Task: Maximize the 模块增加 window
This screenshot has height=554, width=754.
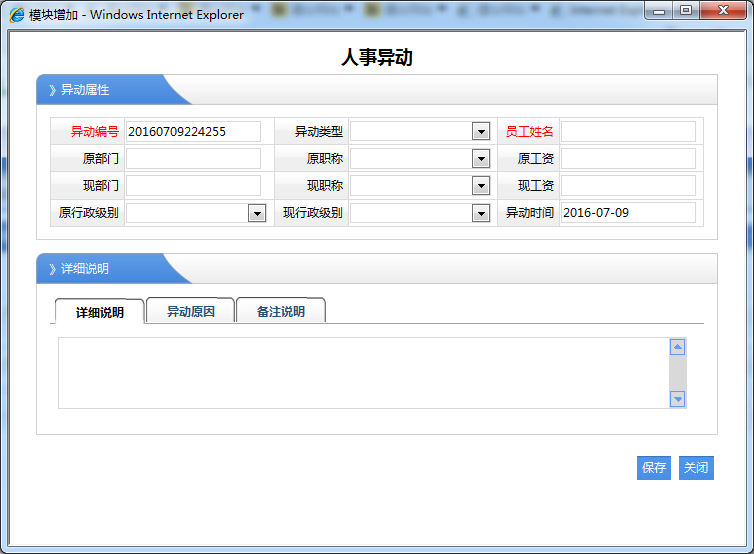Action: (686, 11)
